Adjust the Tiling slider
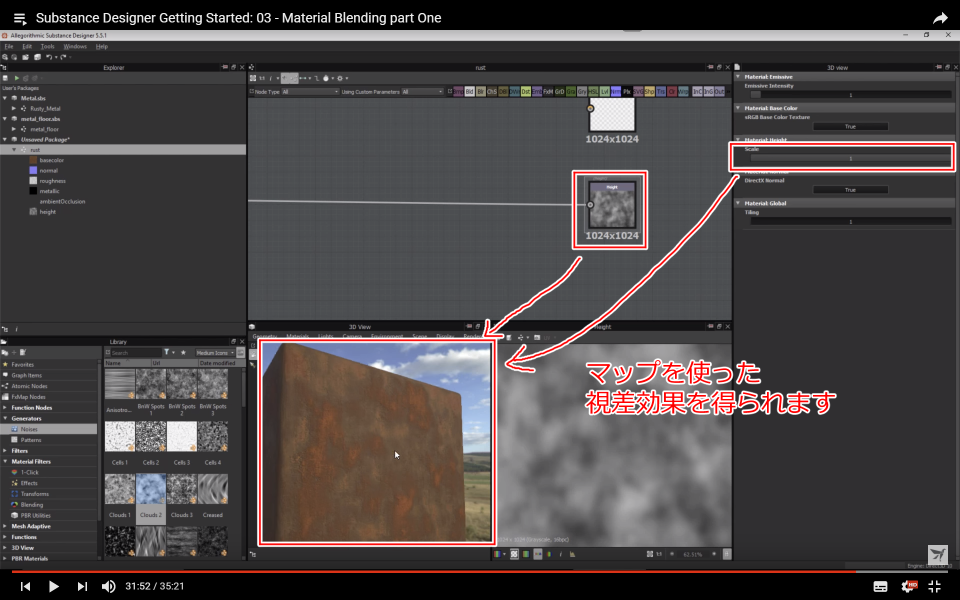 tap(850, 222)
